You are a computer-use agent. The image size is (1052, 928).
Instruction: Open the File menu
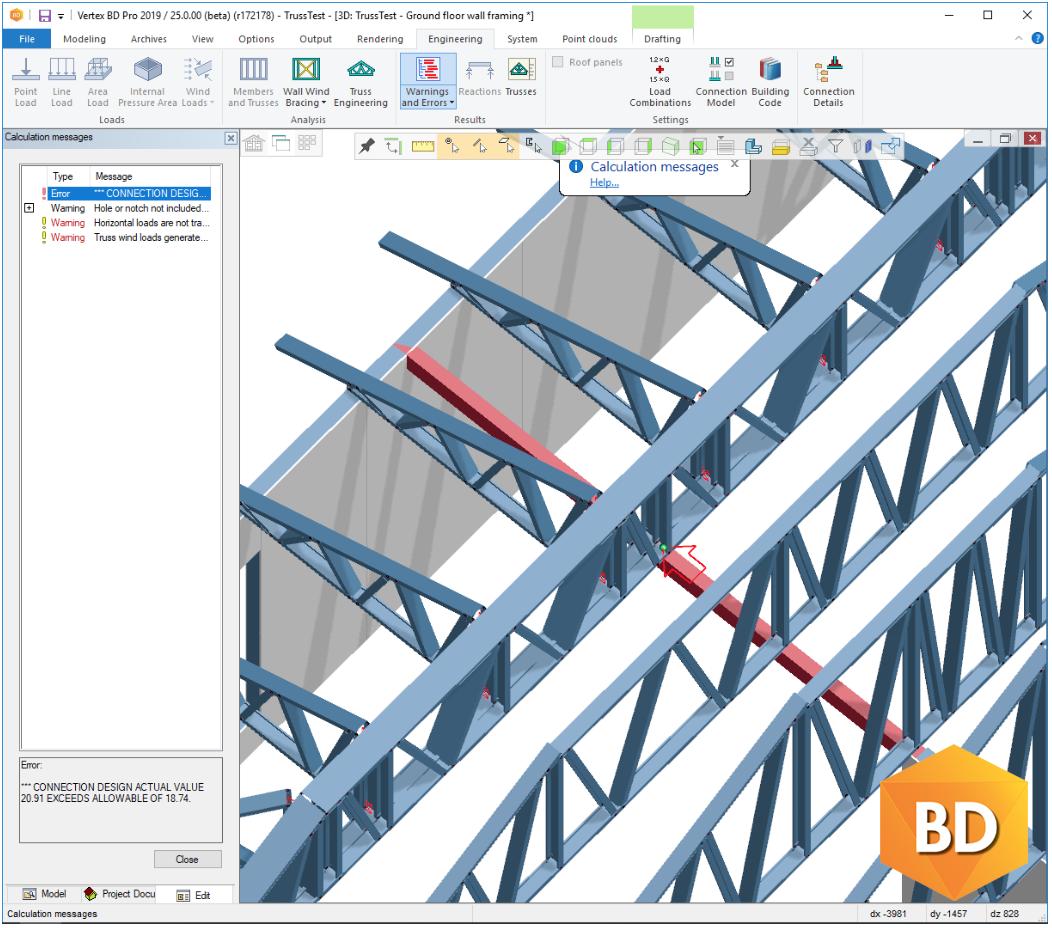(27, 39)
